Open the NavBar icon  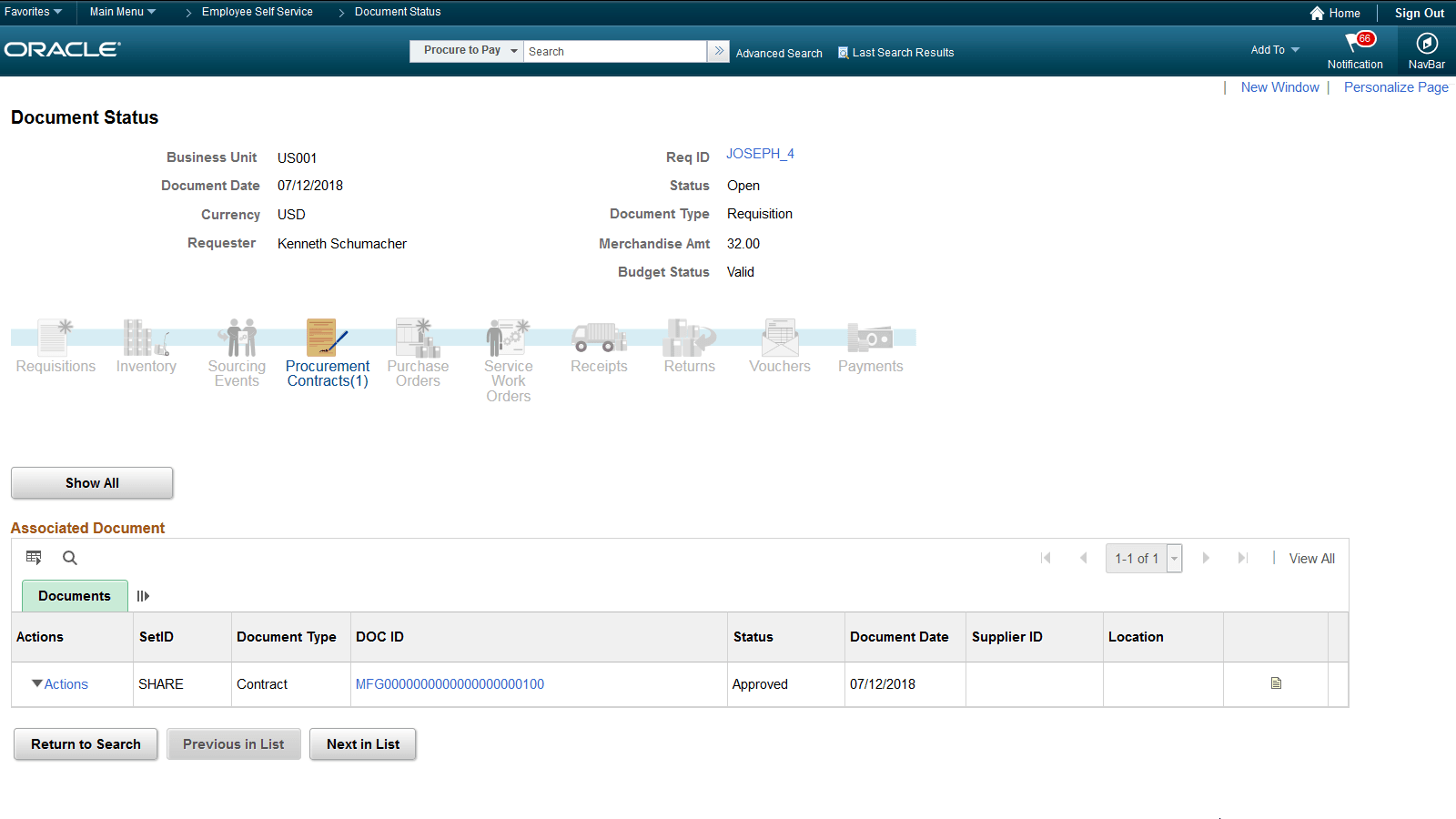tap(1426, 44)
